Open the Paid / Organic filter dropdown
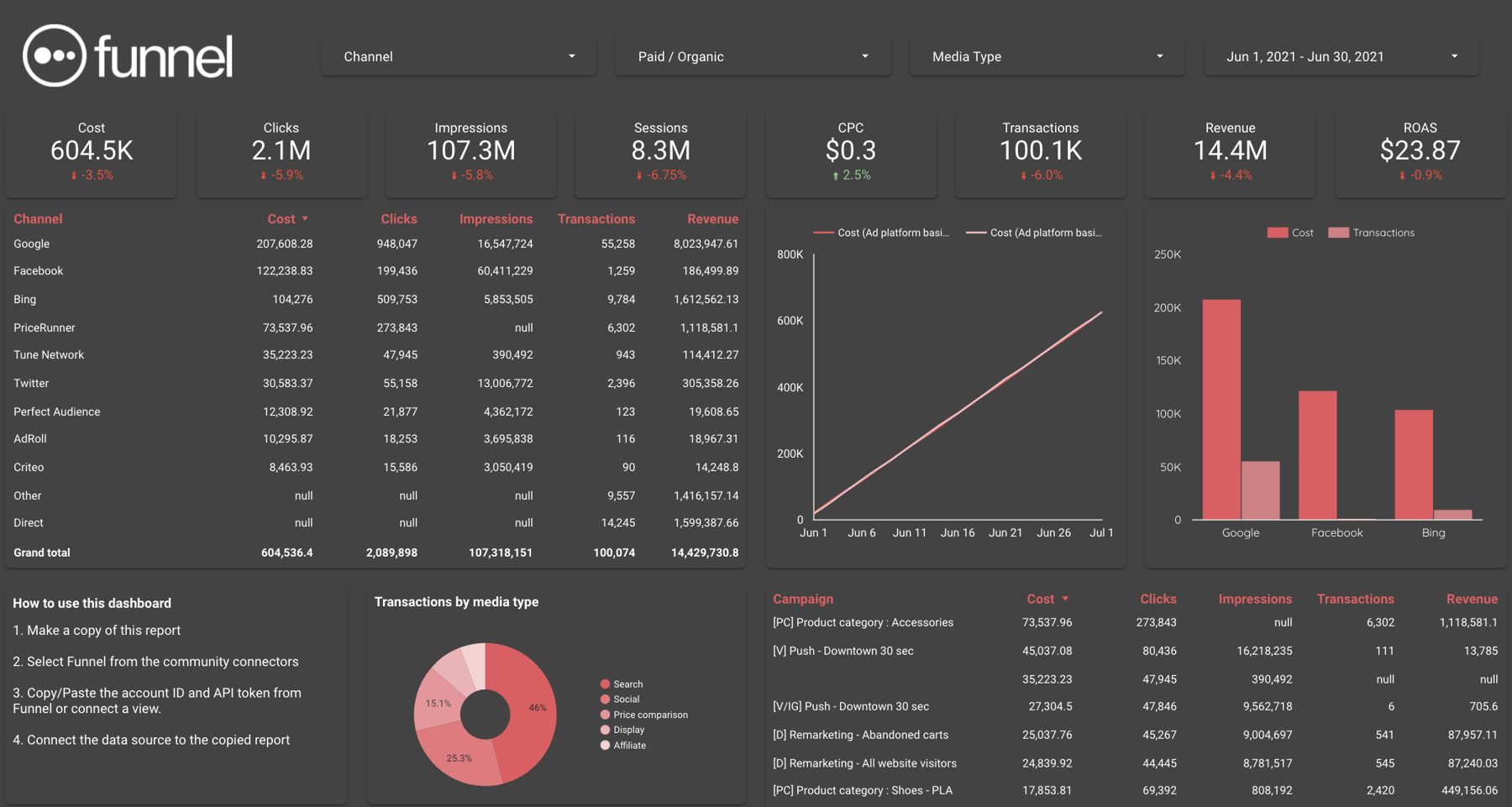 (753, 56)
